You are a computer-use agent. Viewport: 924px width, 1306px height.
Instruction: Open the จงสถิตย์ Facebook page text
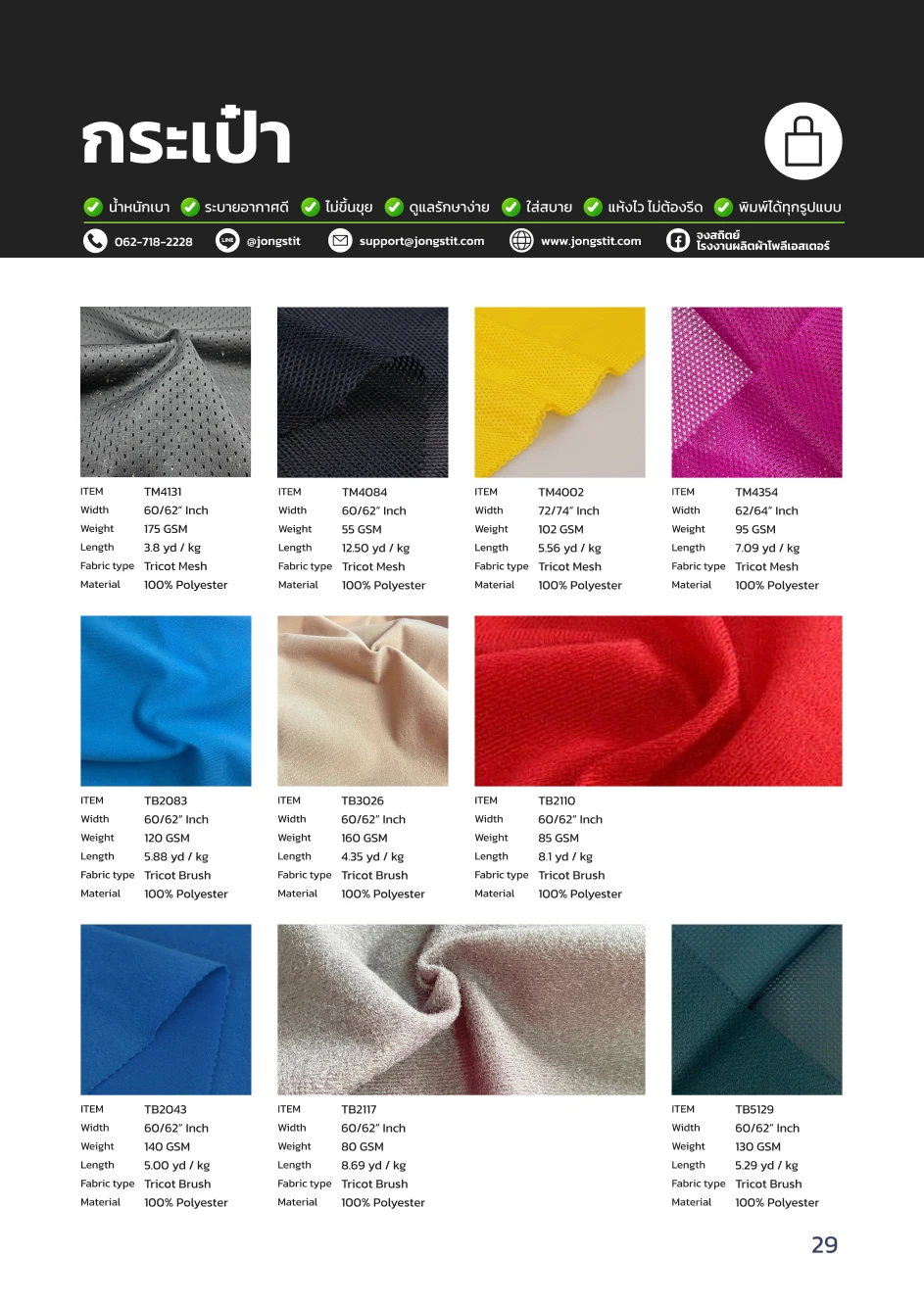pyautogui.click(x=717, y=235)
